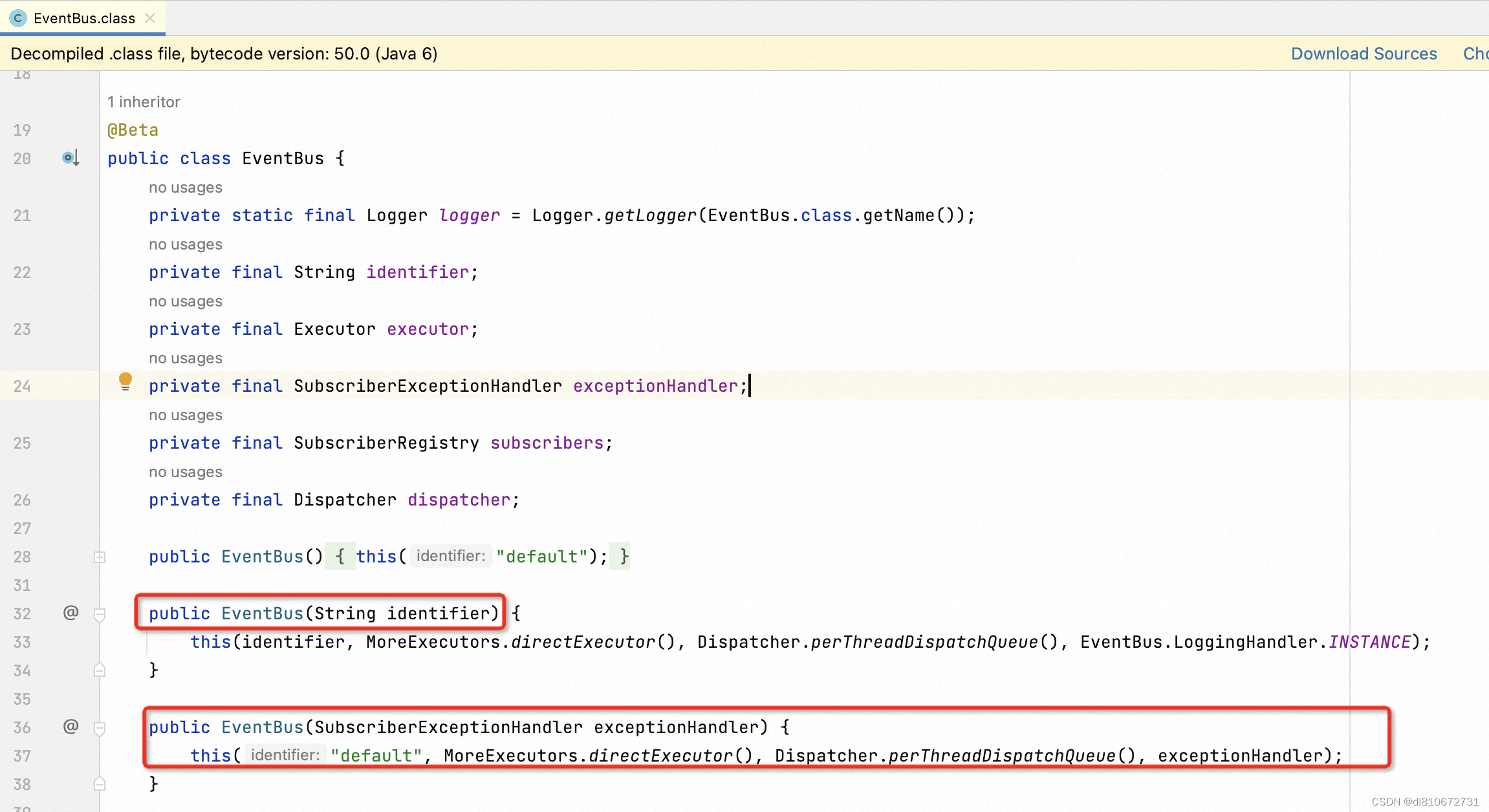Click the SubscriberExceptionHandler type on line 24
This screenshot has height=812, width=1489.
tap(428, 386)
